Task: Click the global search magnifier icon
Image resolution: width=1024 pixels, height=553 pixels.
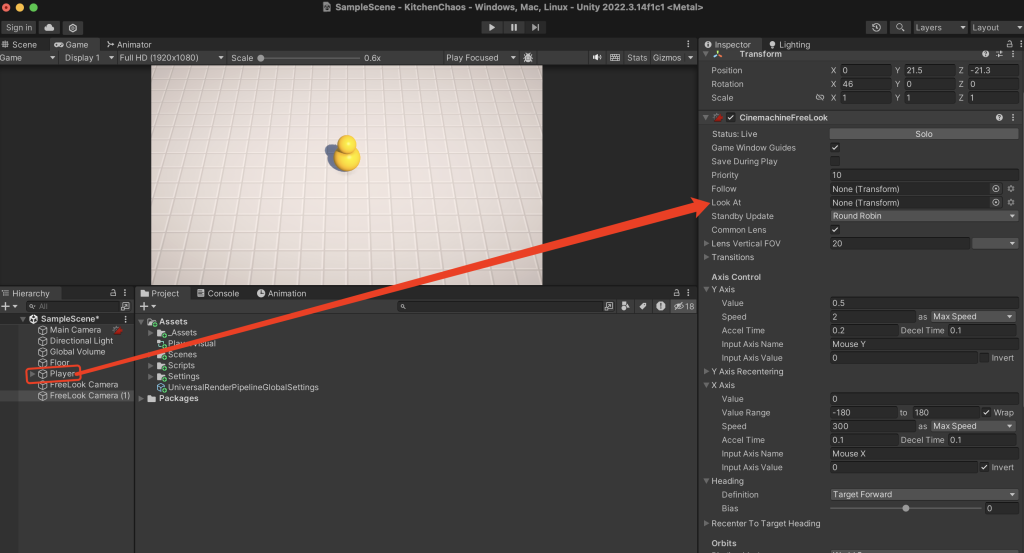Action: pyautogui.click(x=900, y=27)
